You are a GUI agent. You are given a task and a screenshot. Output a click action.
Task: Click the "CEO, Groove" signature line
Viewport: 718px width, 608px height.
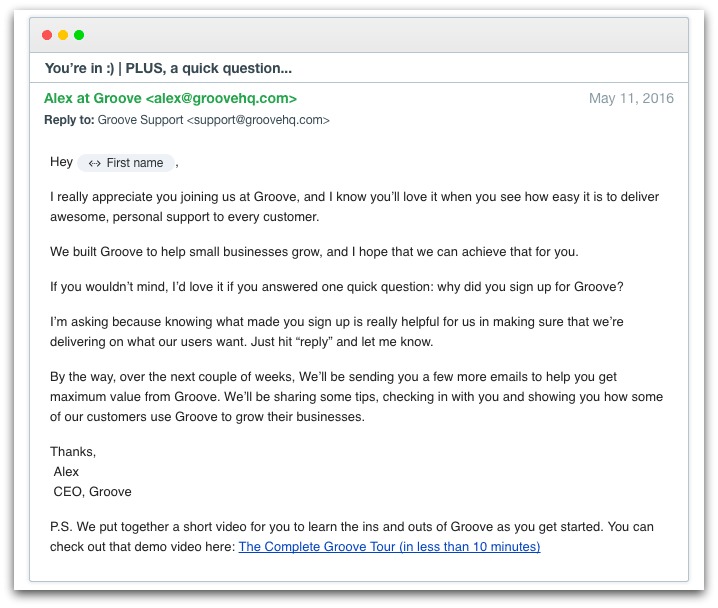pos(93,492)
